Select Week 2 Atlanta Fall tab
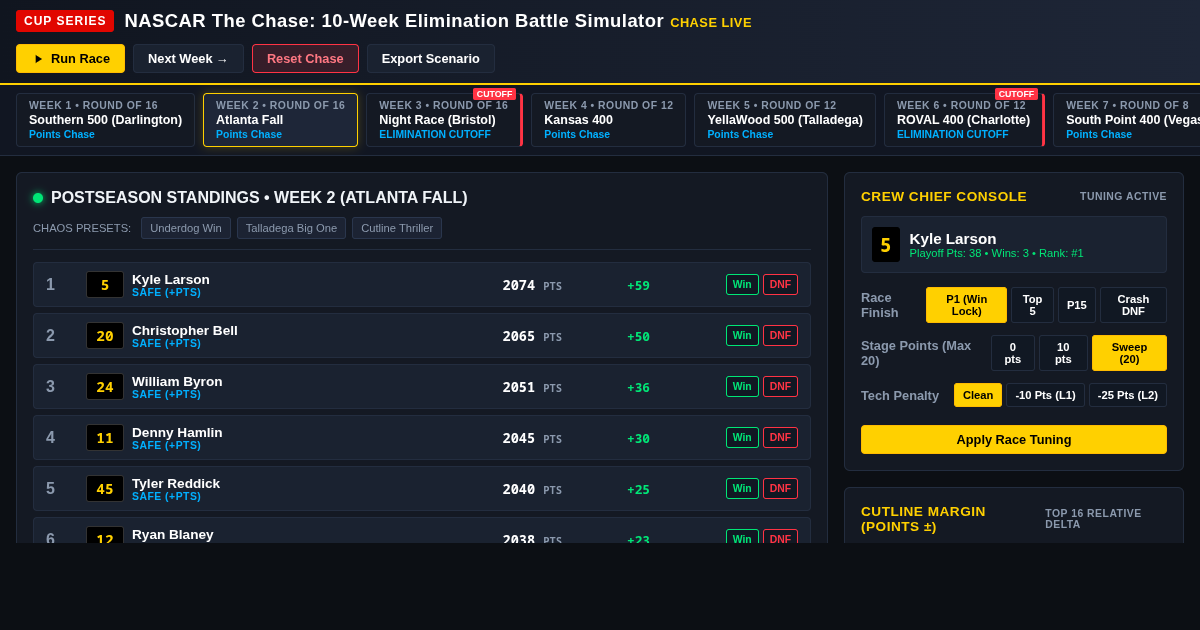 point(280,120)
